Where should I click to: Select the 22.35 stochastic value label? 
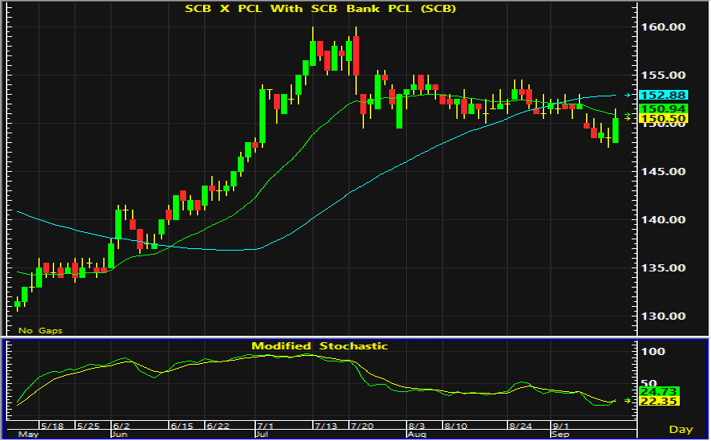pyautogui.click(x=658, y=401)
